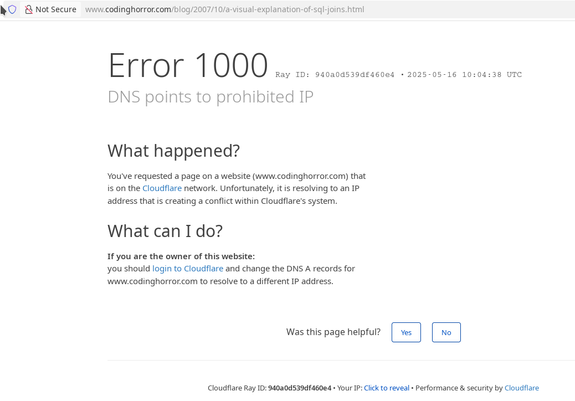Open the footer Cloudflare security link
This screenshot has width=575, height=401.
[521, 388]
